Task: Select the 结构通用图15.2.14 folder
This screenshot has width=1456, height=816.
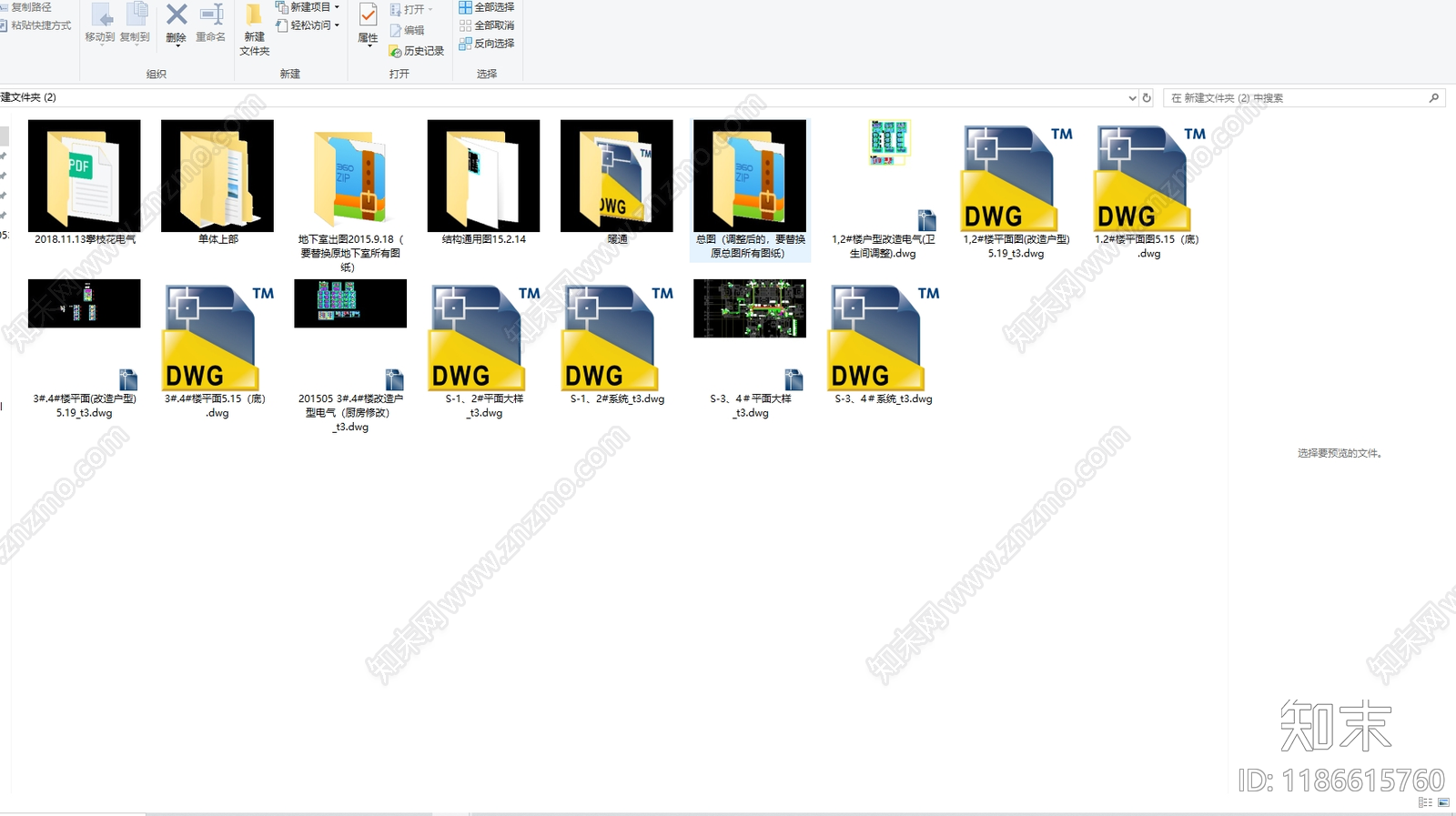Action: 483,176
